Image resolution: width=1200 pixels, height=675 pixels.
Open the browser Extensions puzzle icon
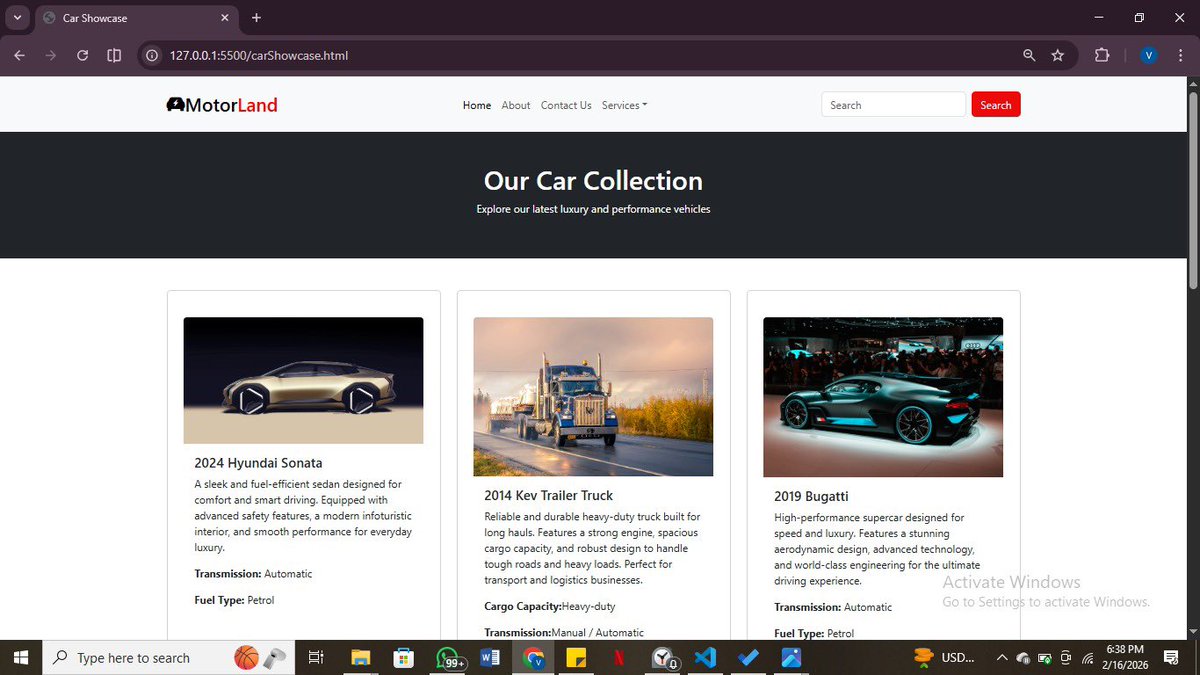coord(1102,56)
